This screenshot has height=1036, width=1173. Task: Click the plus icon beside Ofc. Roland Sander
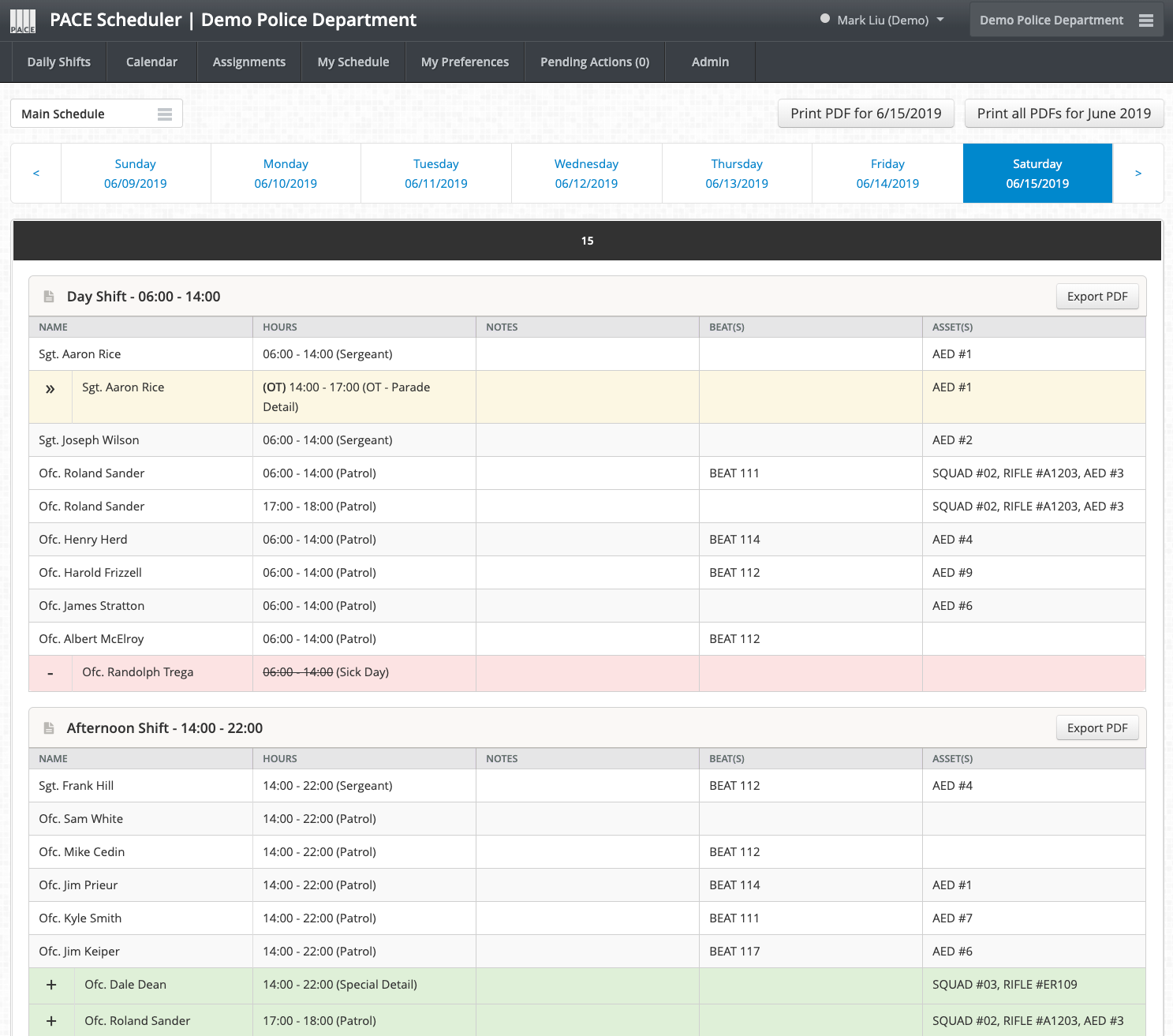51,1021
